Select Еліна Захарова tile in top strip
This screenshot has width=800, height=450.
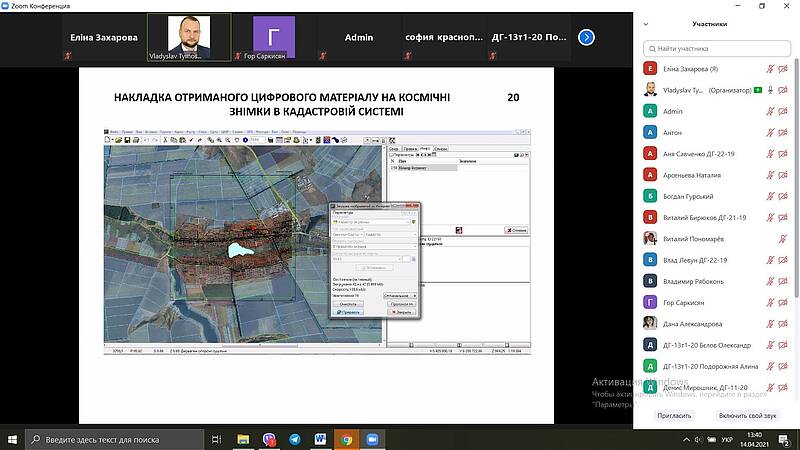pos(104,38)
